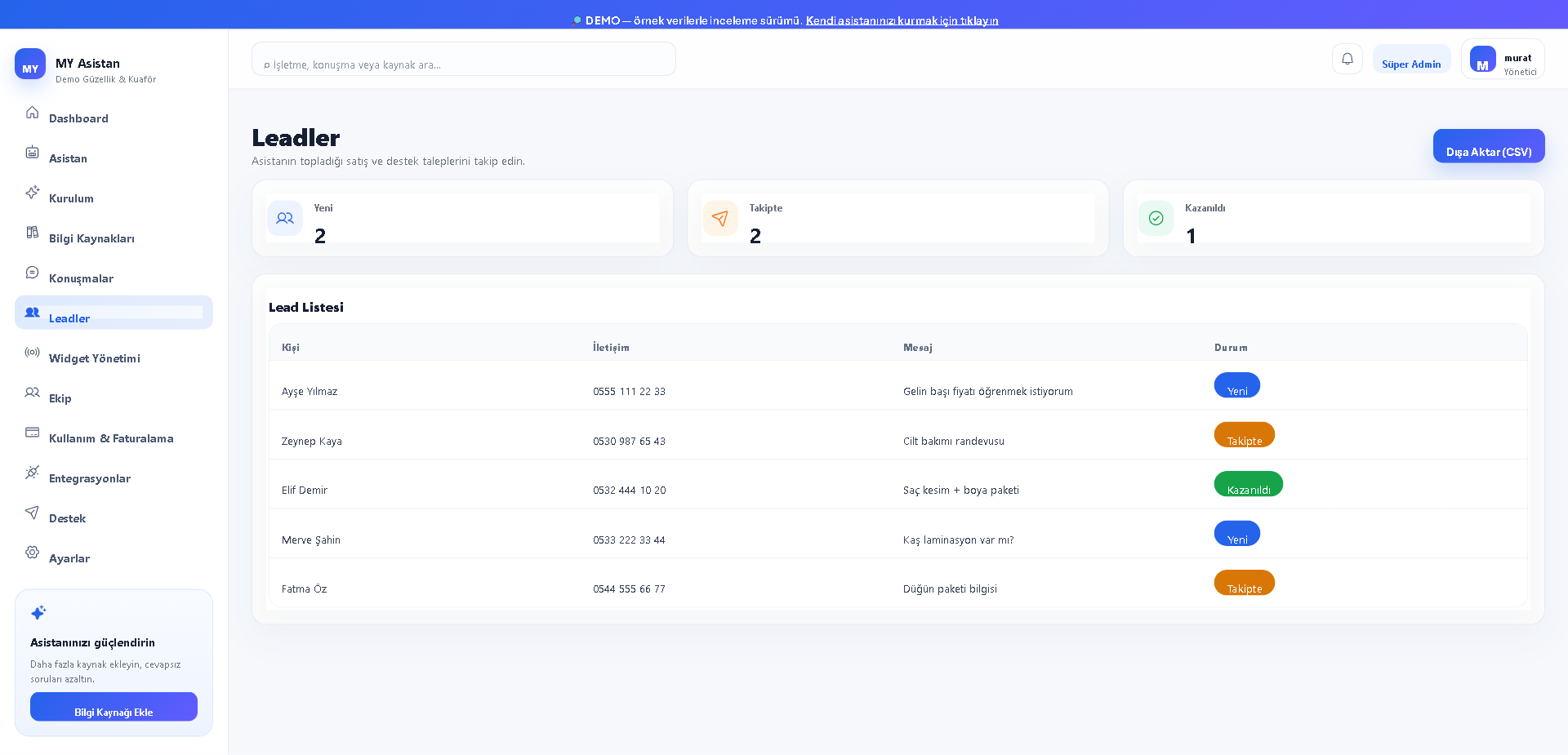Open the Entegrasyonlar plug icon
Screen dimensions: 1568x755
[x=32, y=472]
